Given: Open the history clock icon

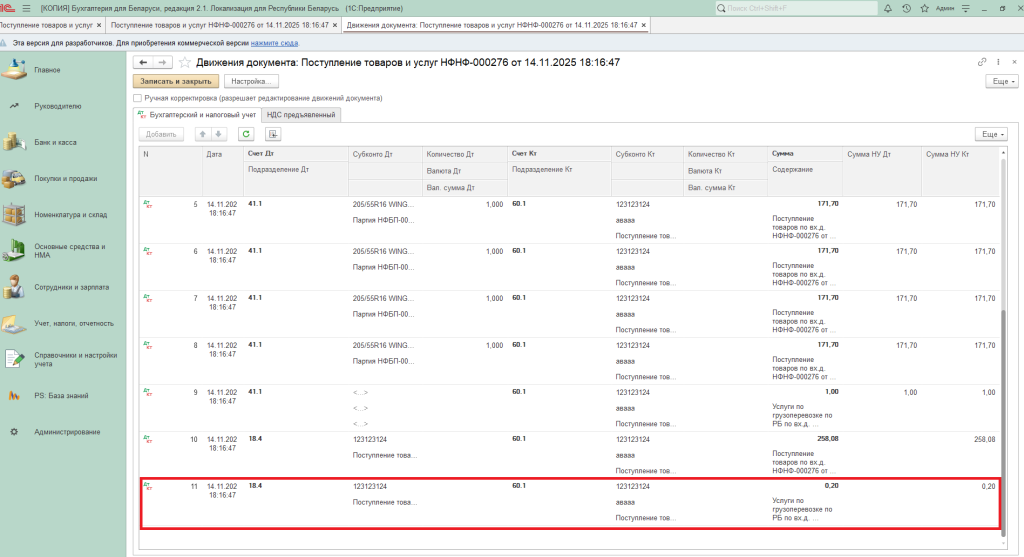Looking at the screenshot, I should coord(905,8).
